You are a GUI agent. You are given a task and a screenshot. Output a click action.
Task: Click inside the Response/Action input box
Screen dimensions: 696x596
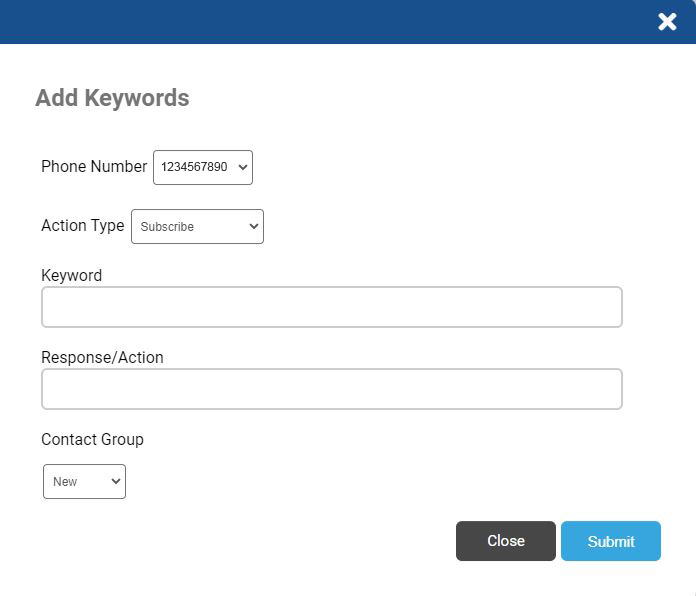(332, 389)
